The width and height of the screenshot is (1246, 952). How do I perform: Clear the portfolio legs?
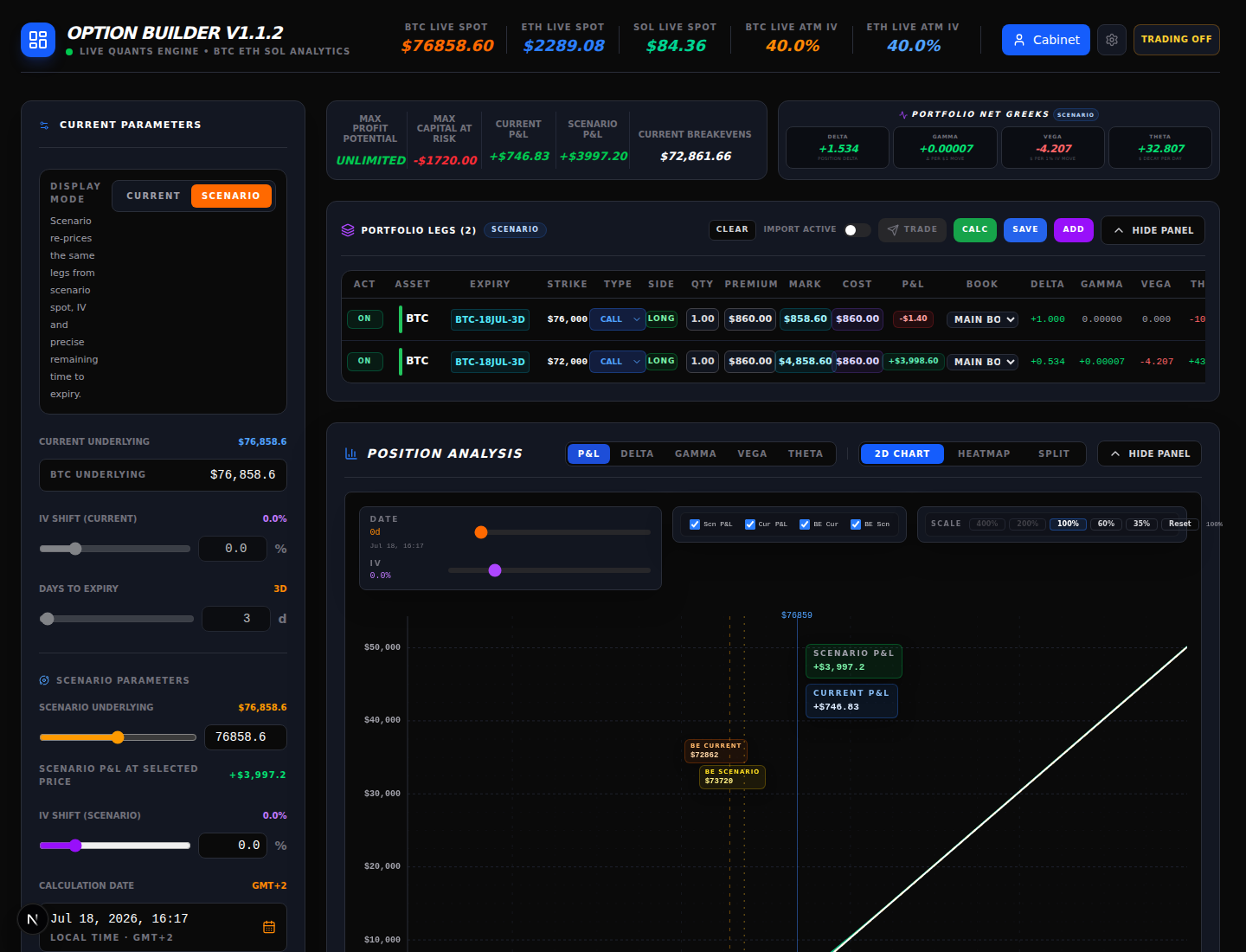point(732,230)
